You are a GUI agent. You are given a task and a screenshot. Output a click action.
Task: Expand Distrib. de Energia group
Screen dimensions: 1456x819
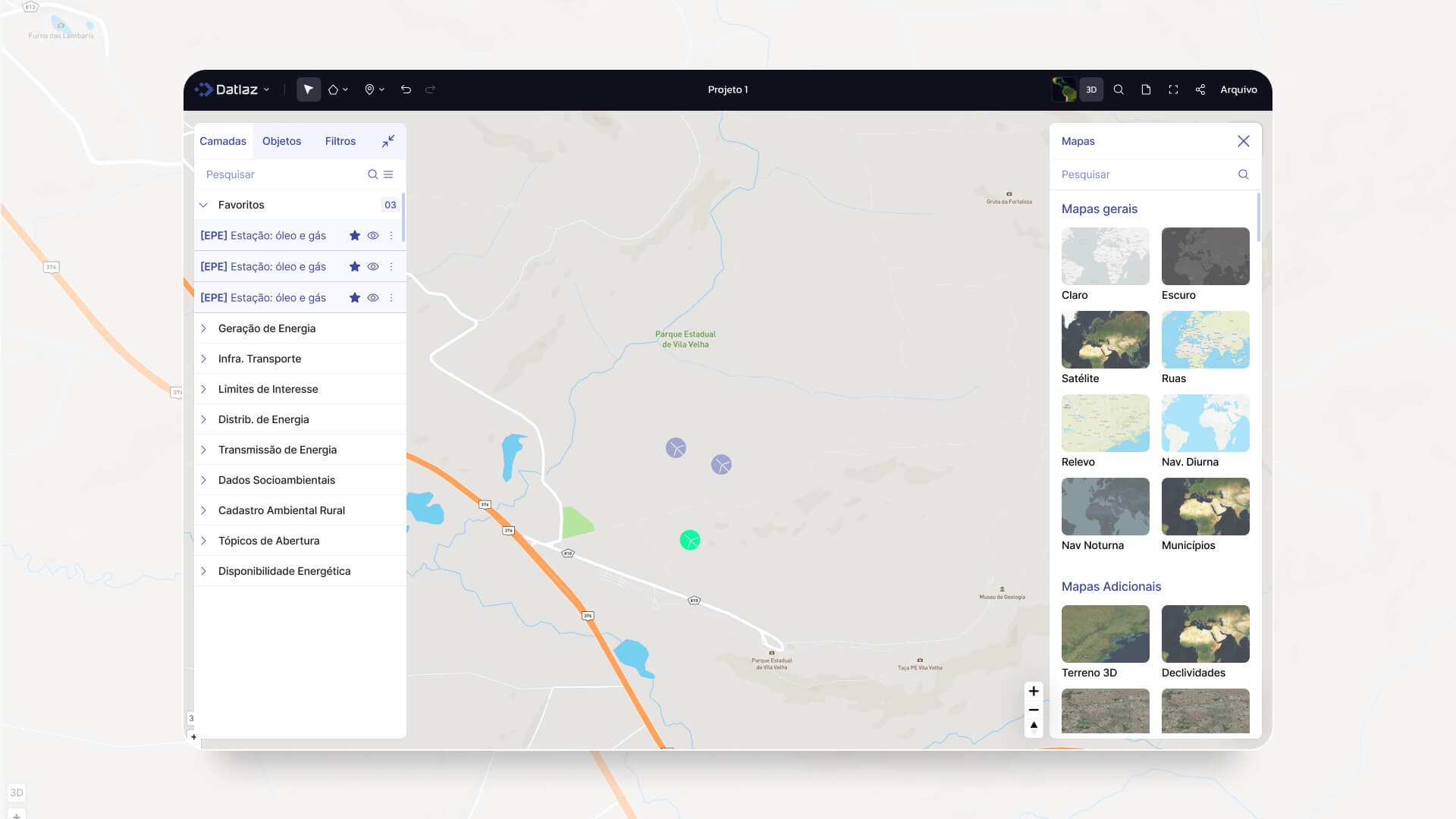(x=300, y=419)
